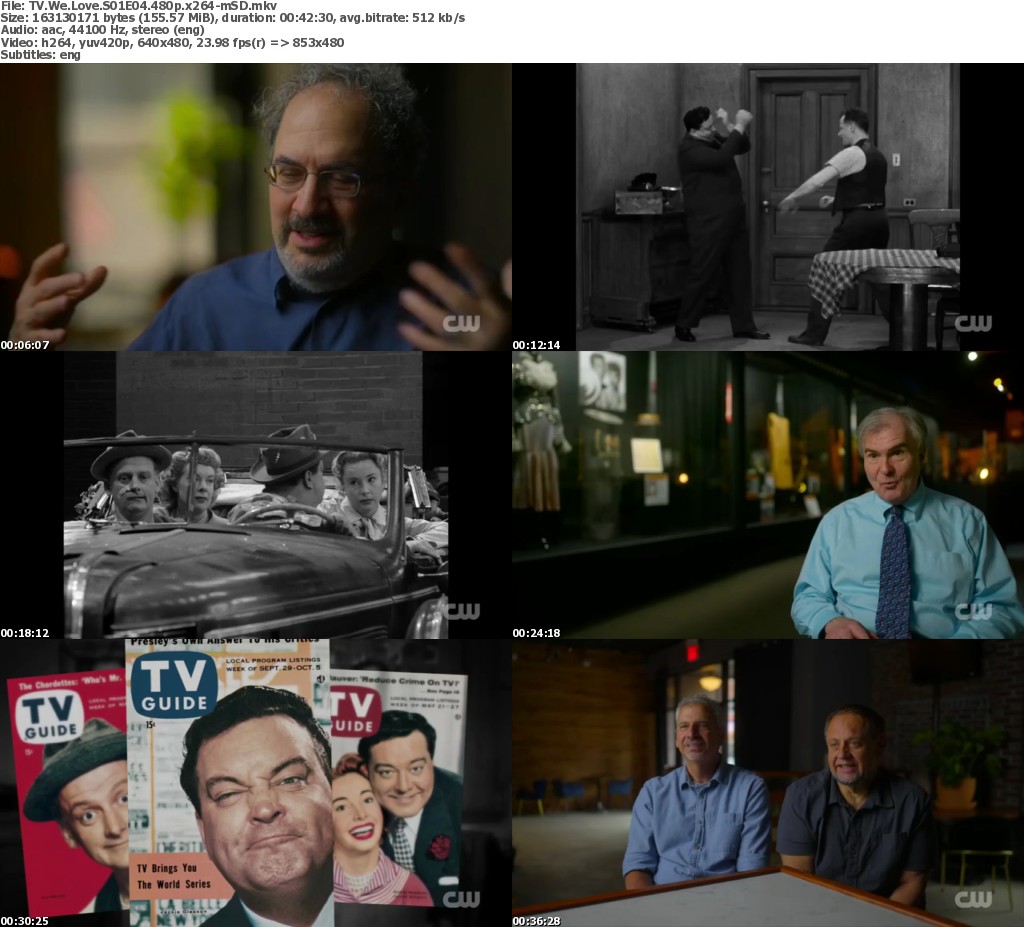Click the 00:36:28 timestamp label
The image size is (1024, 927).
pyautogui.click(x=537, y=920)
